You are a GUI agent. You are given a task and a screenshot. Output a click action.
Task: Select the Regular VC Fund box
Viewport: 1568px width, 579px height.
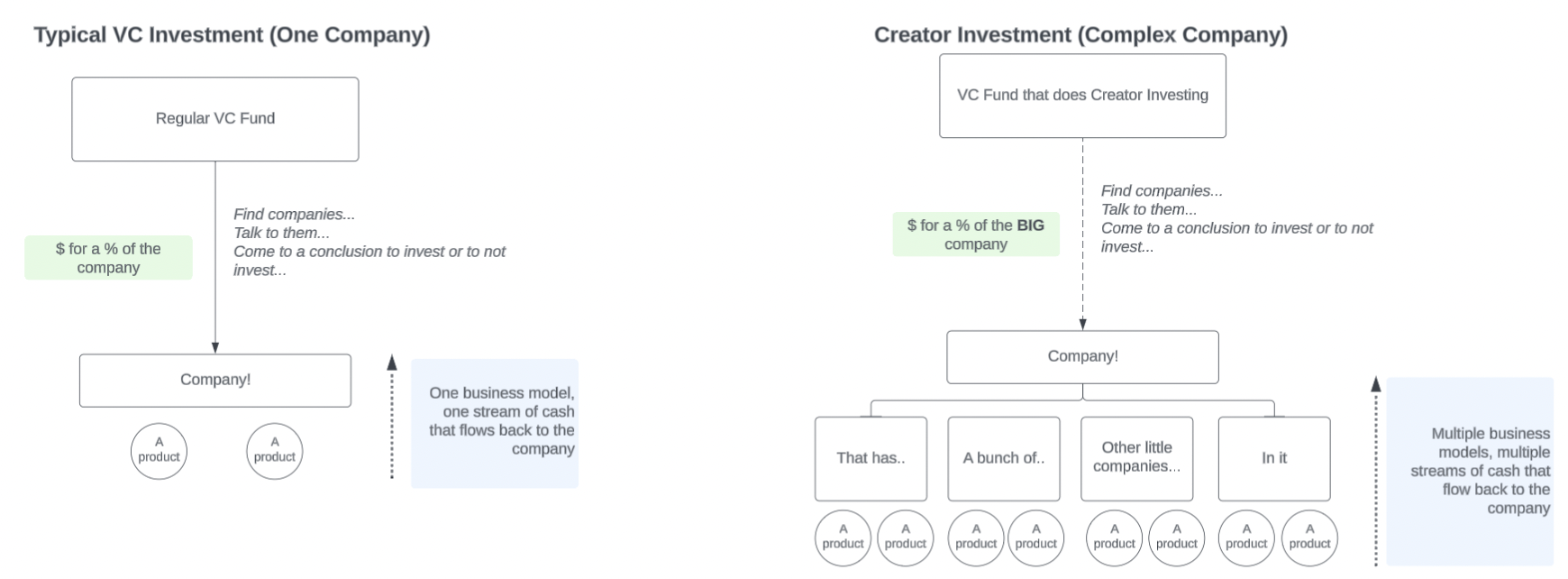tap(215, 119)
